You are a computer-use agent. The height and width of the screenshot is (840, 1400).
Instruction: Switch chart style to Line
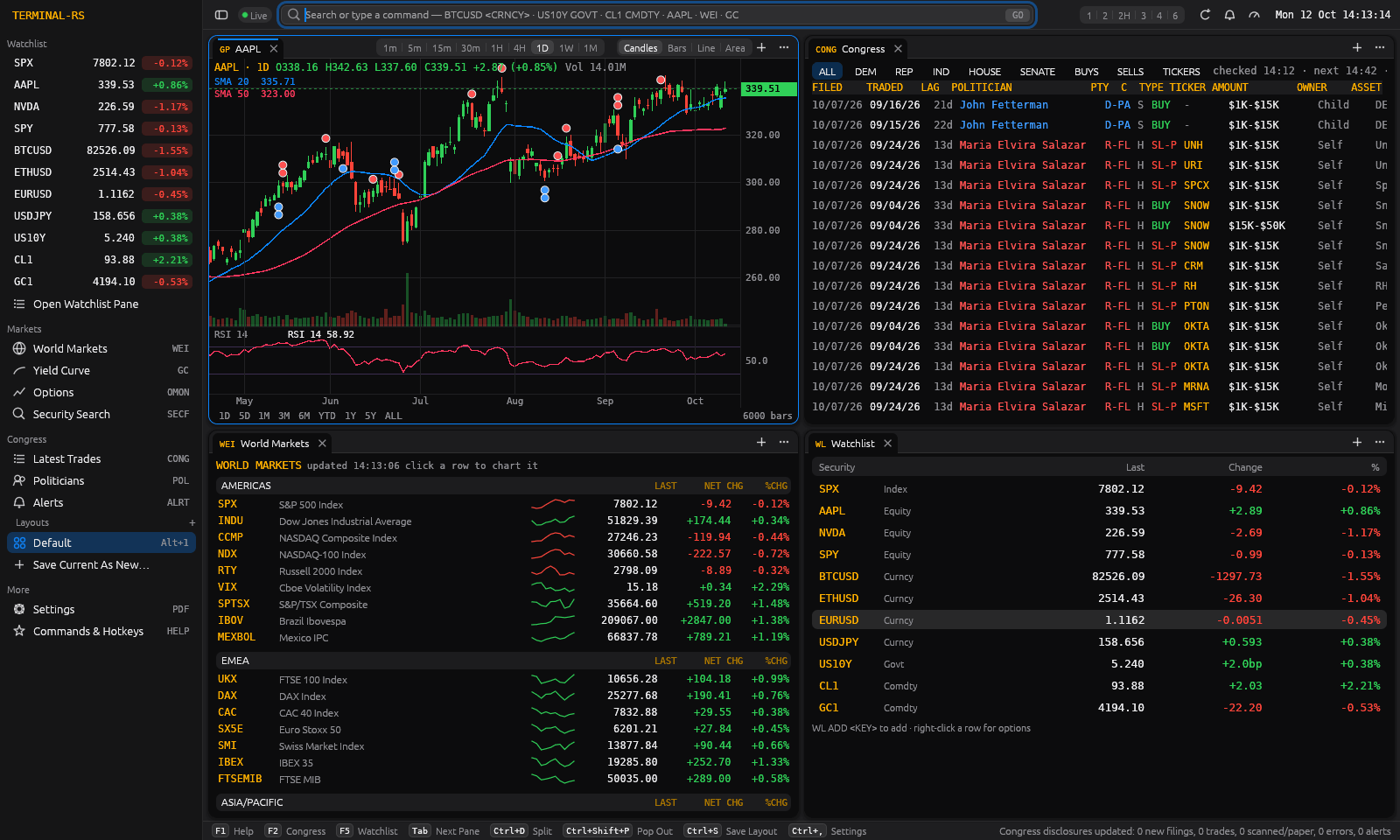[x=706, y=48]
